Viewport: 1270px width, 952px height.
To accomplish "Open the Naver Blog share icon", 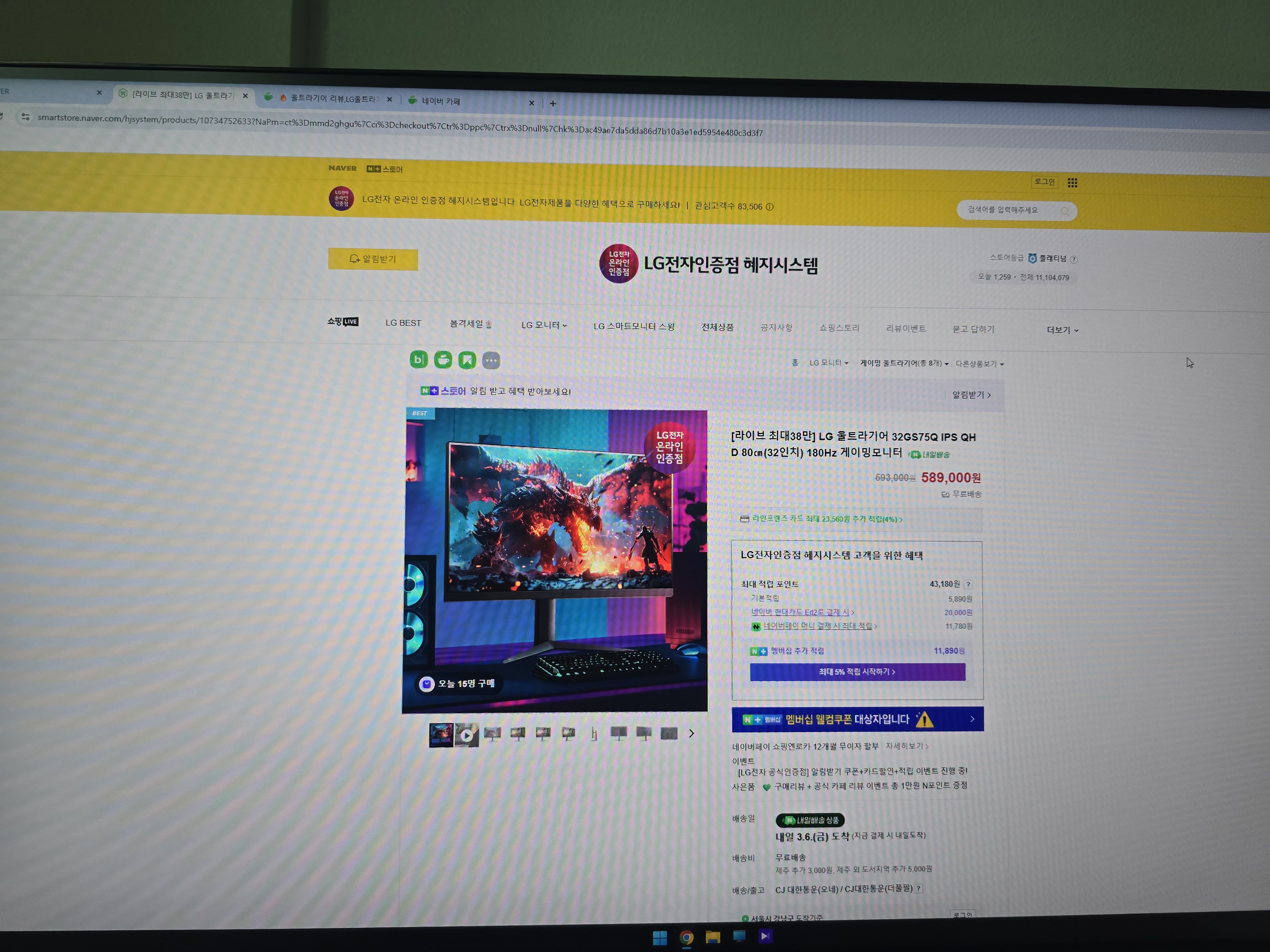I will click(x=418, y=359).
